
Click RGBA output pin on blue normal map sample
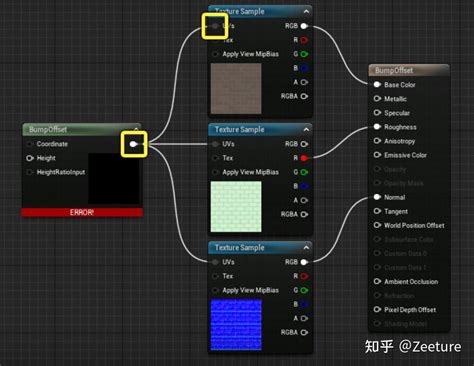coord(304,332)
